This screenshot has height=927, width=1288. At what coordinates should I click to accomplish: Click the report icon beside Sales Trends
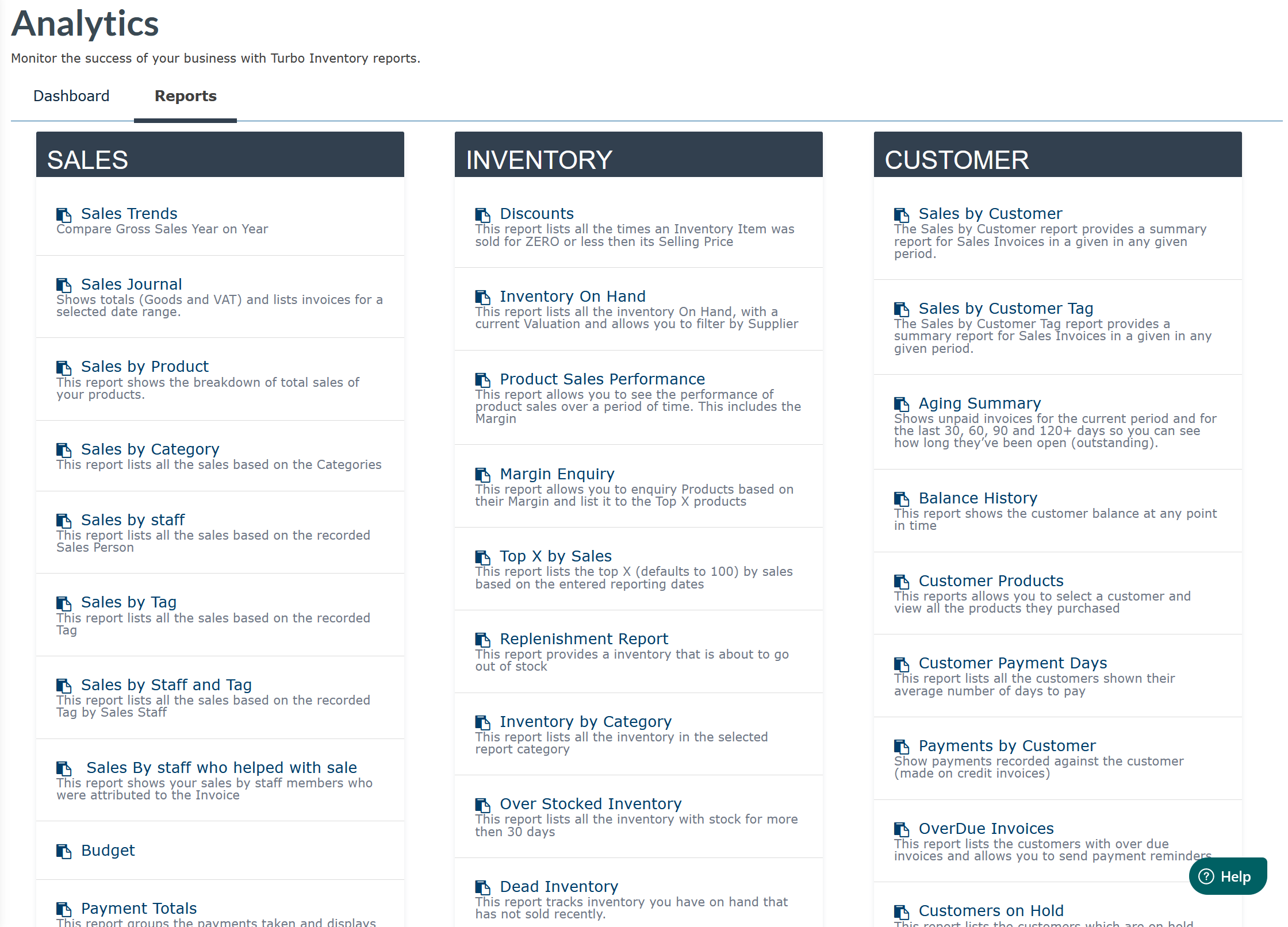tap(63, 215)
